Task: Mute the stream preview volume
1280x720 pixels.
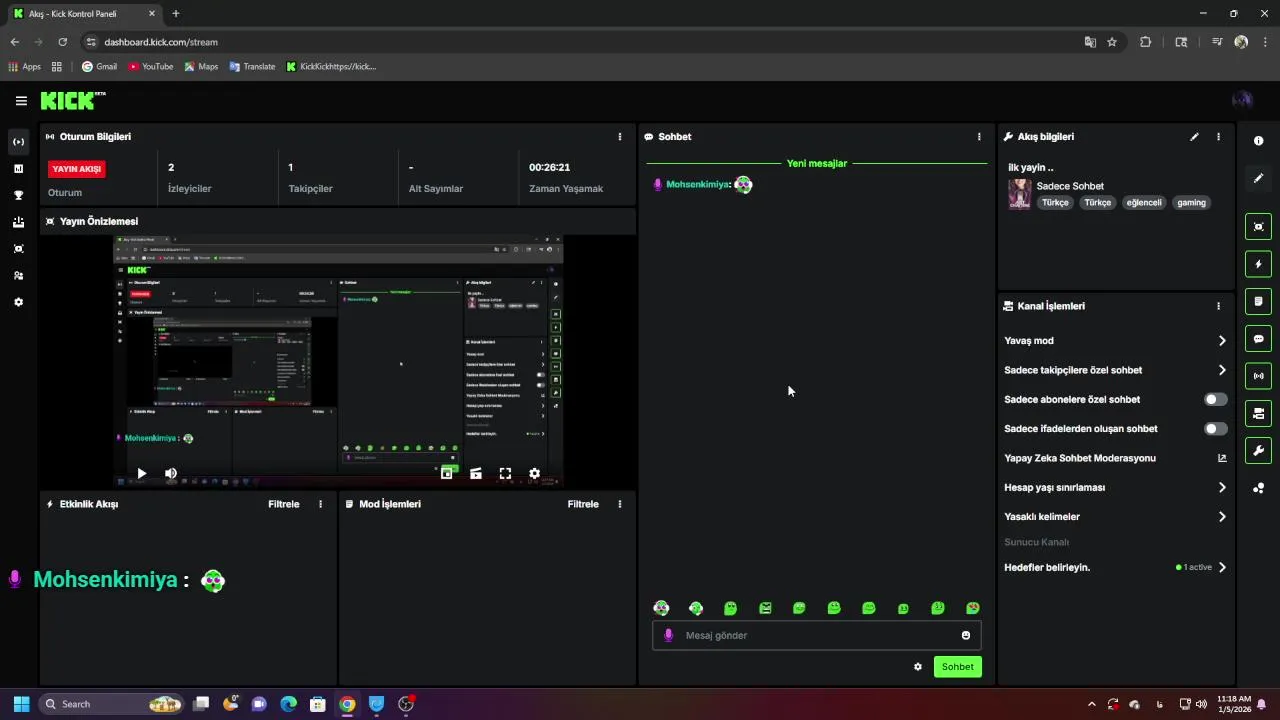Action: [171, 474]
